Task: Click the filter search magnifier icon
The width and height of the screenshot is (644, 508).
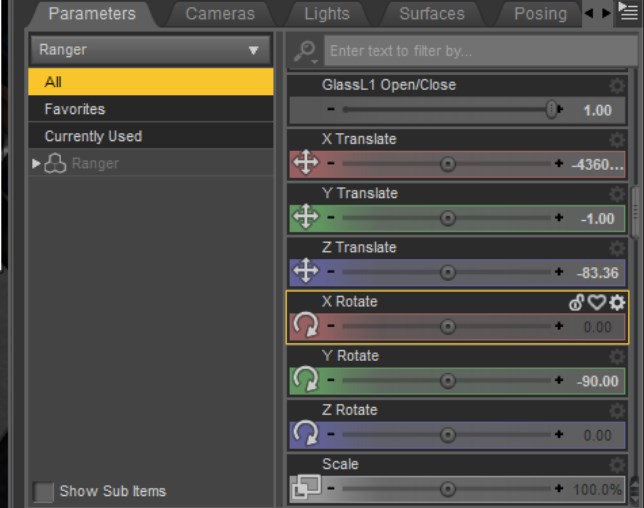Action: coord(305,51)
